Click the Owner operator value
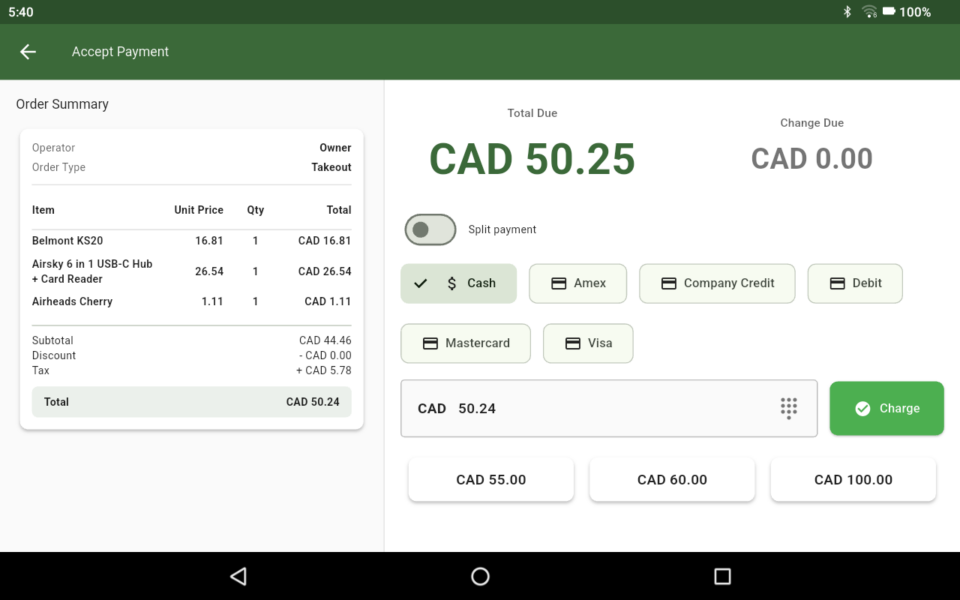960x600 pixels. (336, 148)
